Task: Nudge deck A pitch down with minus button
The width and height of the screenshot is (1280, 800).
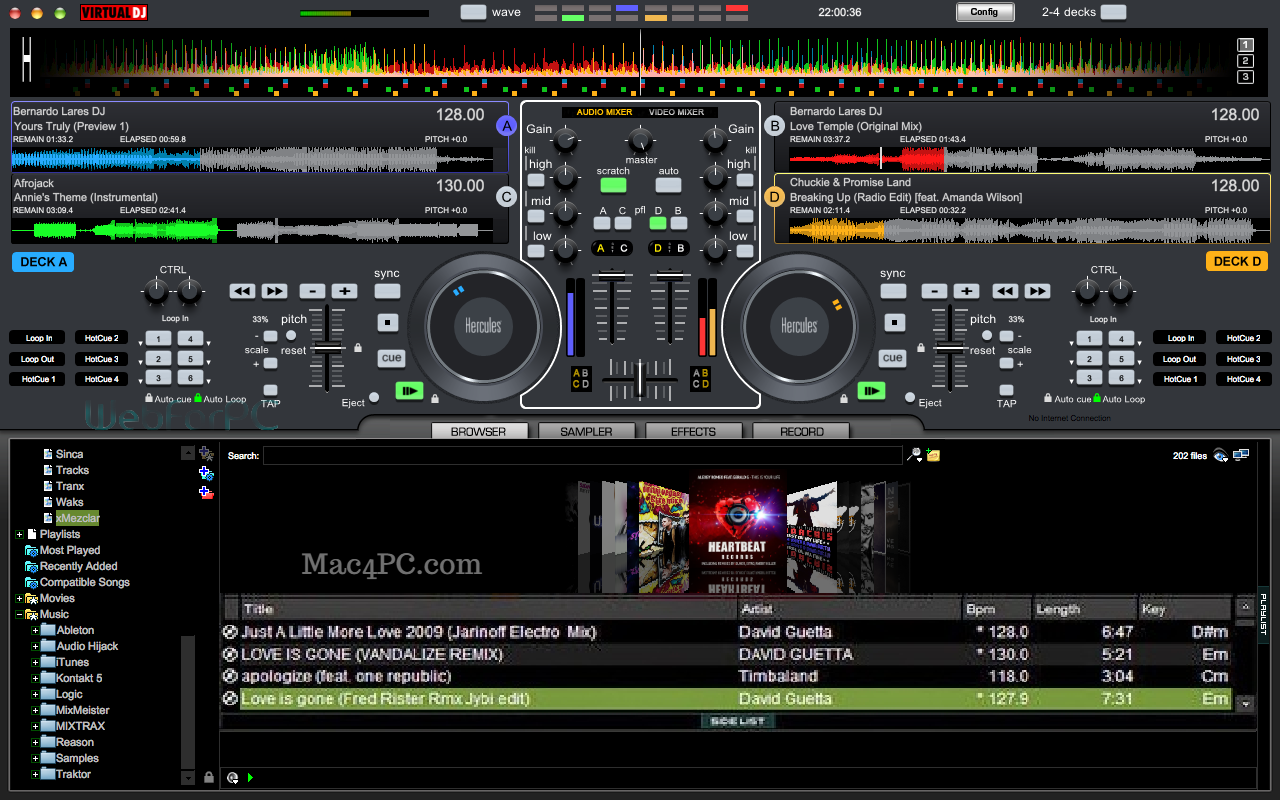Action: (312, 291)
